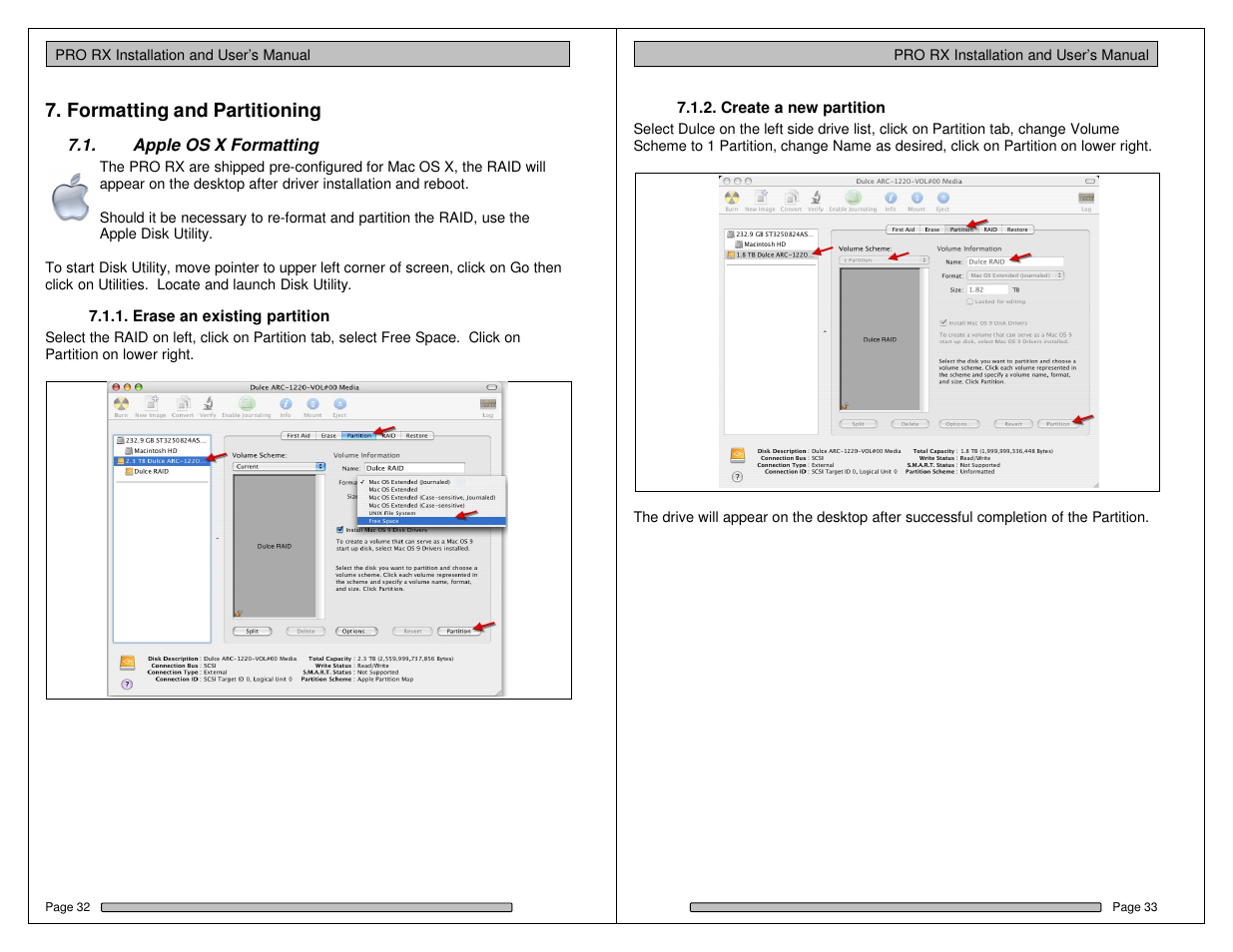Click Enable Journaling icon in page 32 Disk Utility
This screenshot has width=1233, height=952.
(x=246, y=403)
